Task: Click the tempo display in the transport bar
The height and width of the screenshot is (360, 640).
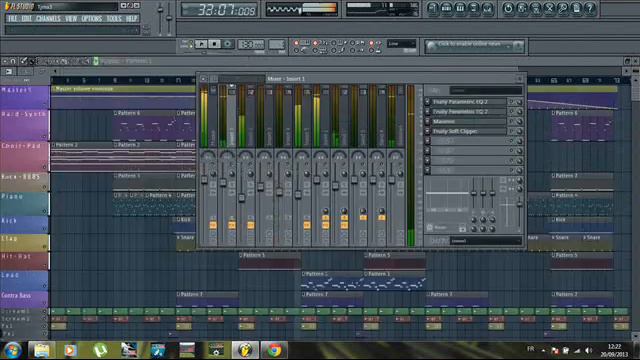Action: [x=251, y=44]
